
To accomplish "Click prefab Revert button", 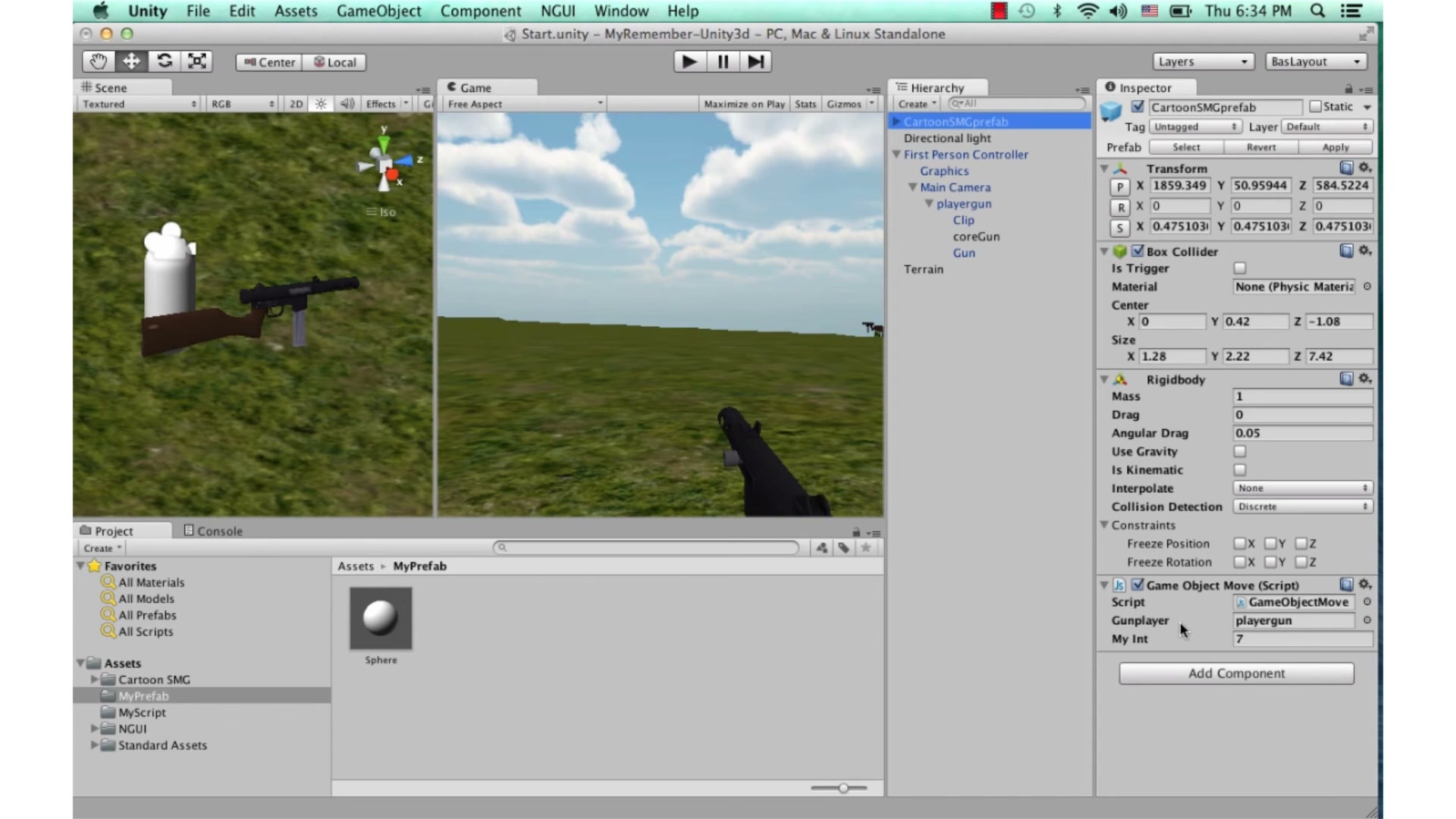I will click(x=1261, y=147).
